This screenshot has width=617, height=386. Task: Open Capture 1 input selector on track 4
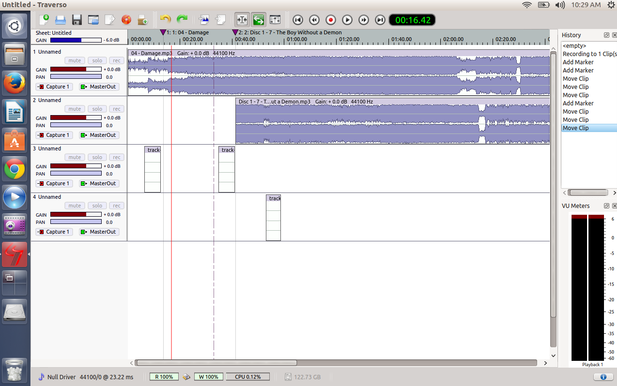54,232
